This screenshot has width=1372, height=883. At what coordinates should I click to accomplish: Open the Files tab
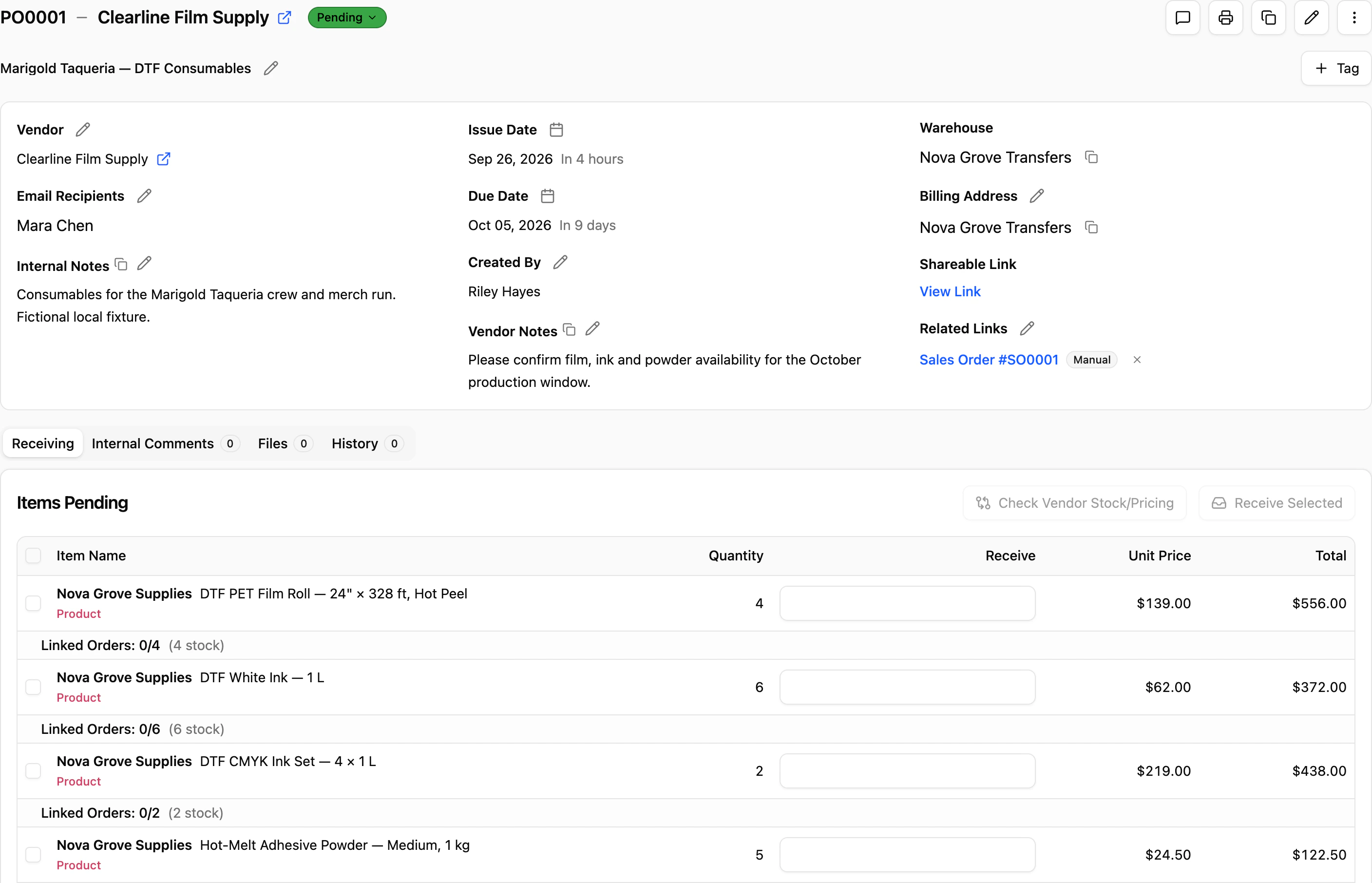(285, 444)
